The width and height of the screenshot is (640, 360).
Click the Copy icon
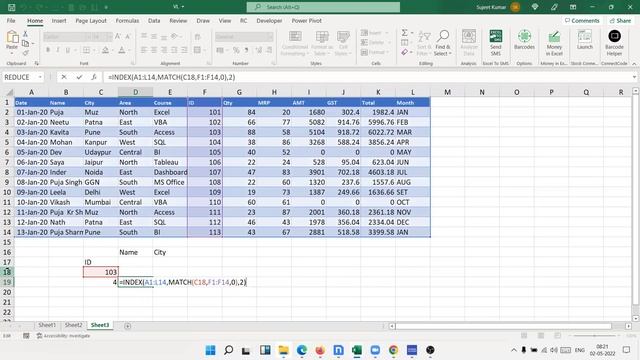[25, 43]
